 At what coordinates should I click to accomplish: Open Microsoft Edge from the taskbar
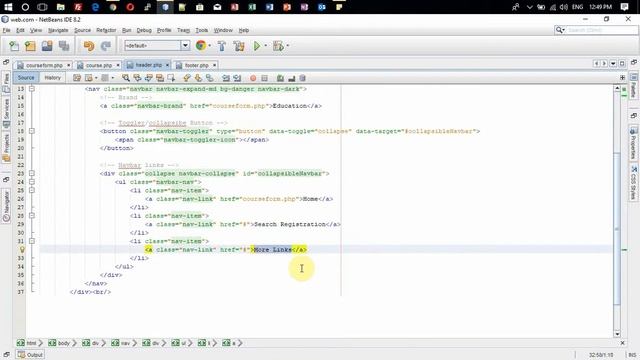(x=95, y=7)
